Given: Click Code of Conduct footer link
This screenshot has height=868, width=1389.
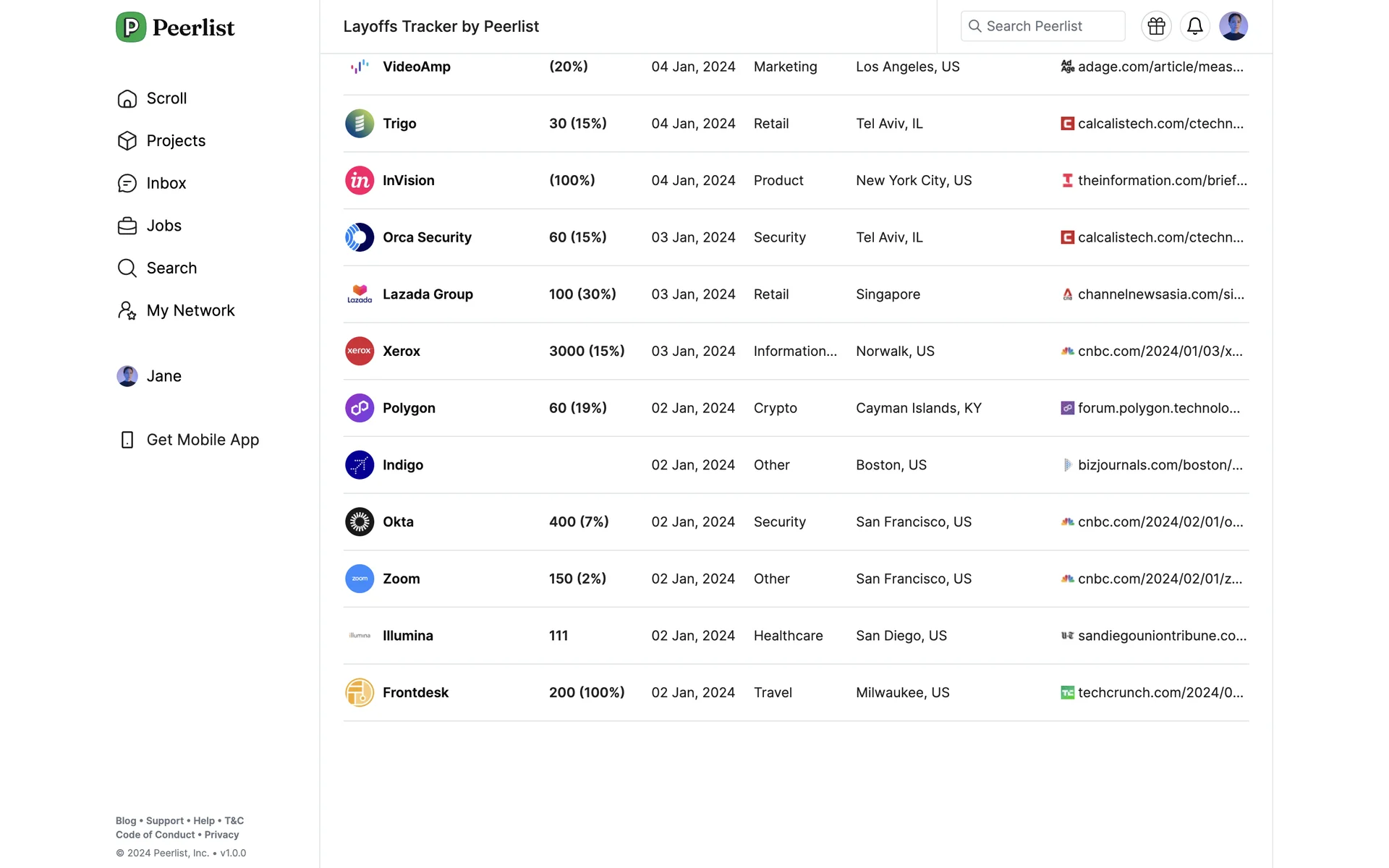Looking at the screenshot, I should (x=155, y=835).
